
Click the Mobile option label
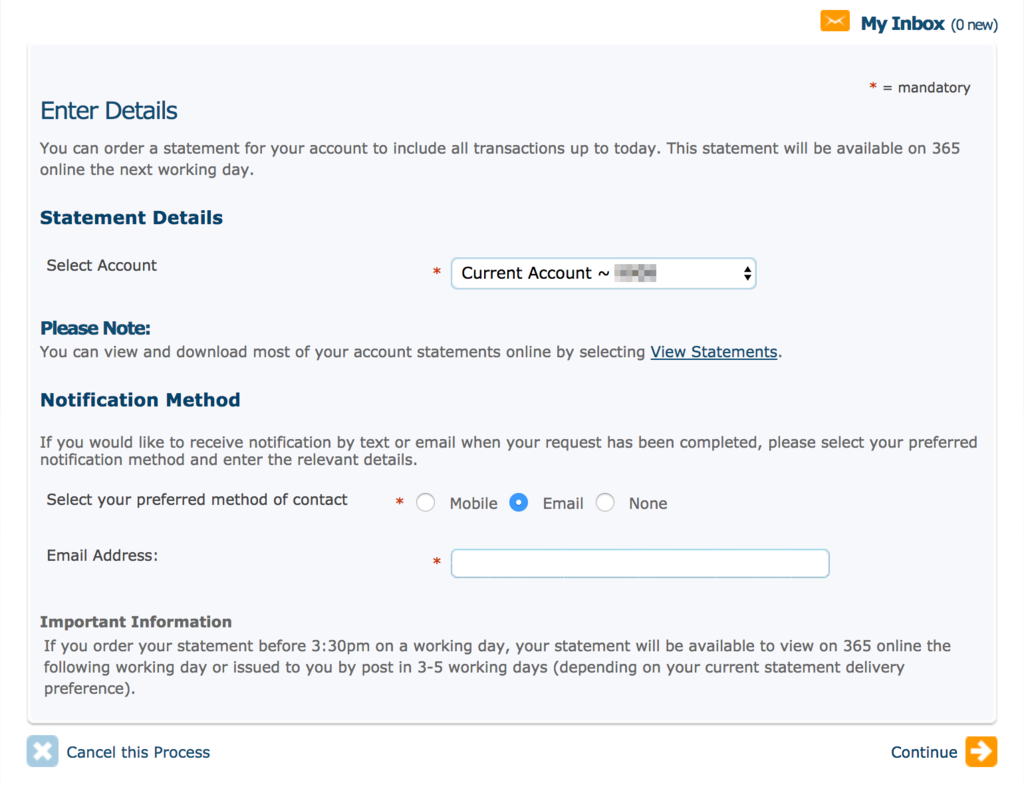(x=473, y=504)
